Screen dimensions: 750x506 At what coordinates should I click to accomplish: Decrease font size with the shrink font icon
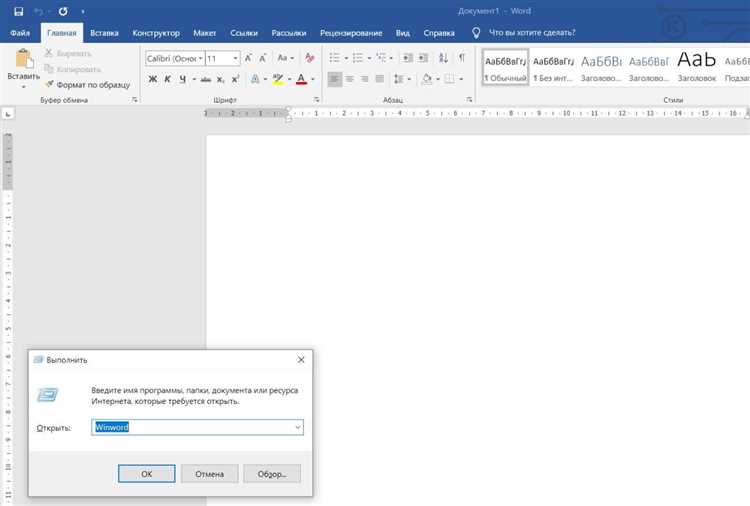[x=263, y=58]
